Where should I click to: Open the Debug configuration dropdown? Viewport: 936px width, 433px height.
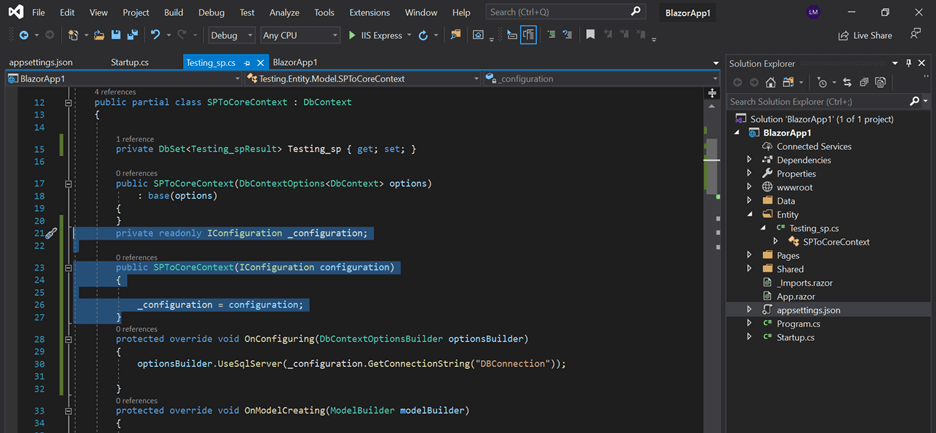(231, 35)
